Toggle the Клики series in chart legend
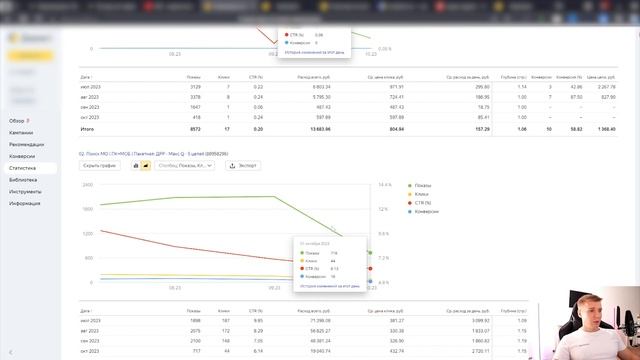 coord(418,194)
